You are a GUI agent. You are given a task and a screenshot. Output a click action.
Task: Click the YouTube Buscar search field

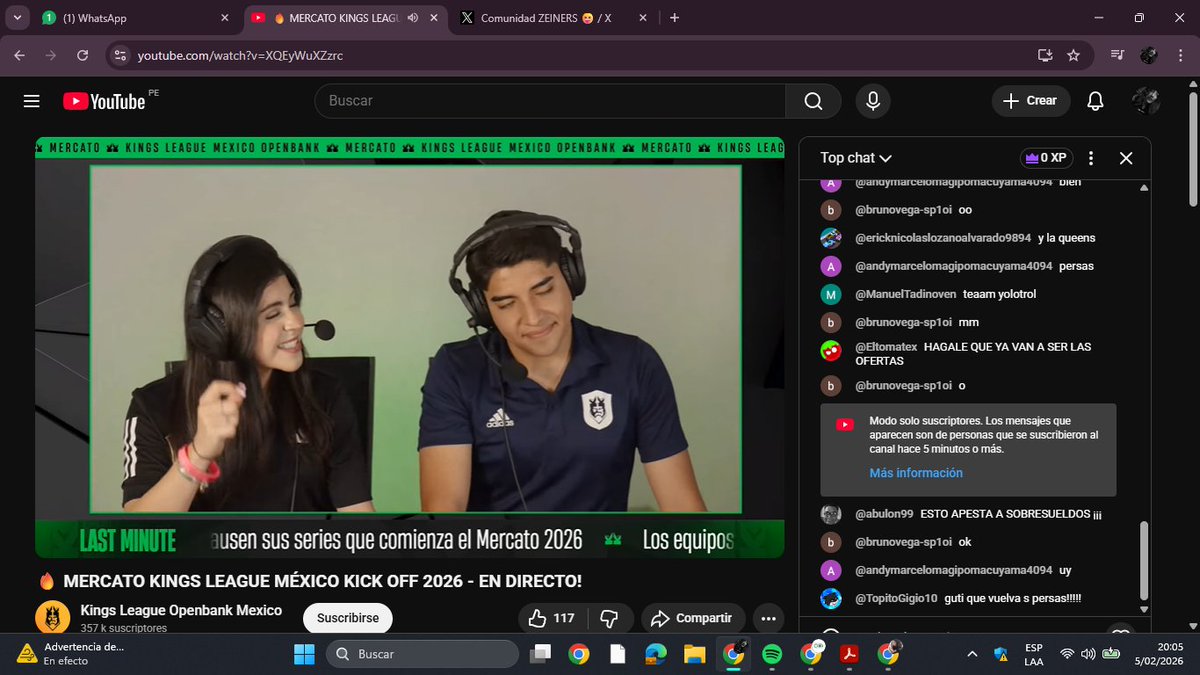[550, 101]
